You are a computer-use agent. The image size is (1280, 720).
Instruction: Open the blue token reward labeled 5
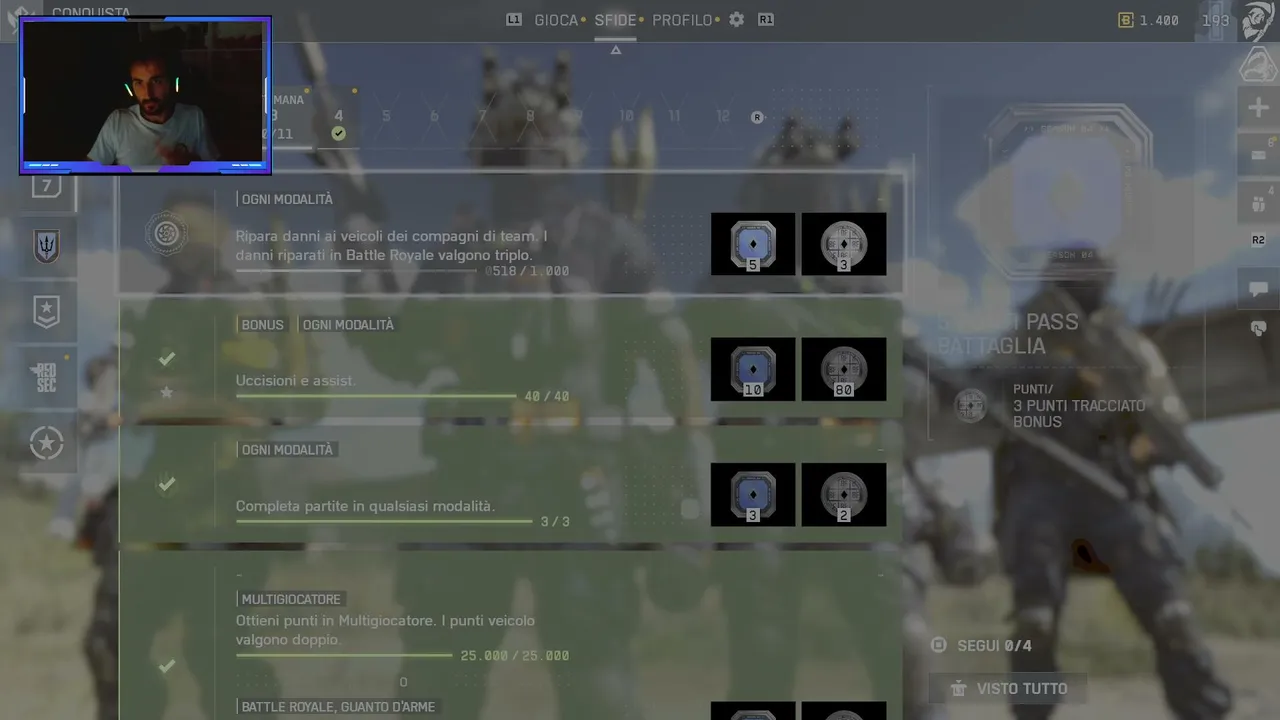pyautogui.click(x=753, y=244)
